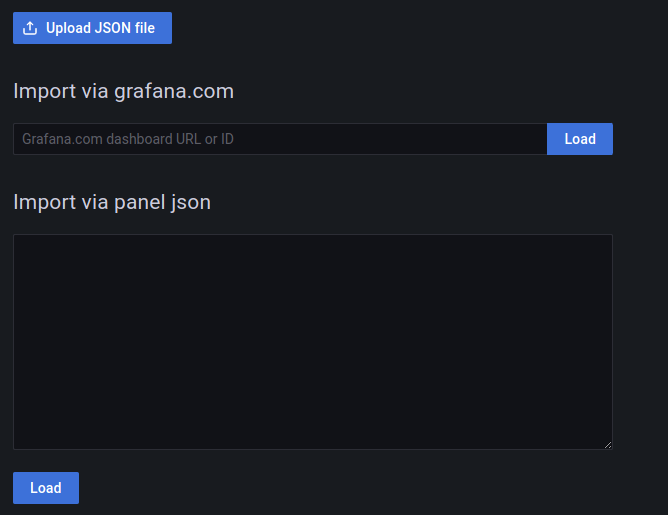Select the 'Upload JSON file' label text
668x515 pixels.
100,28
